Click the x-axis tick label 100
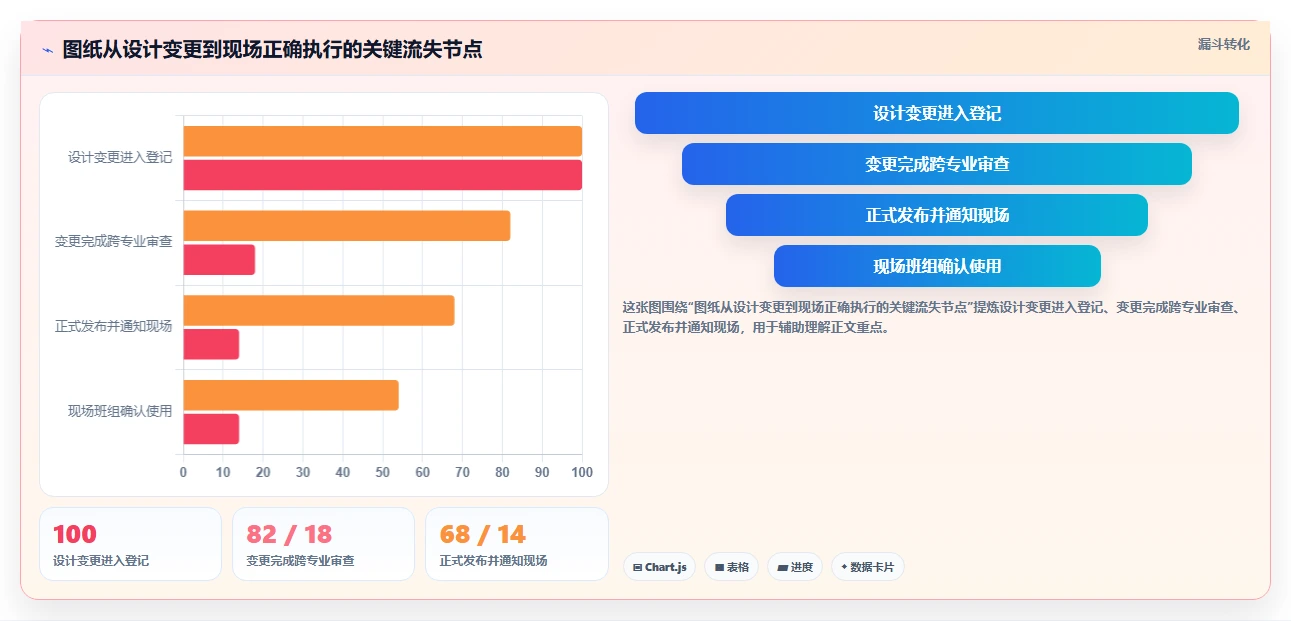Image resolution: width=1291 pixels, height=621 pixels. 582,472
